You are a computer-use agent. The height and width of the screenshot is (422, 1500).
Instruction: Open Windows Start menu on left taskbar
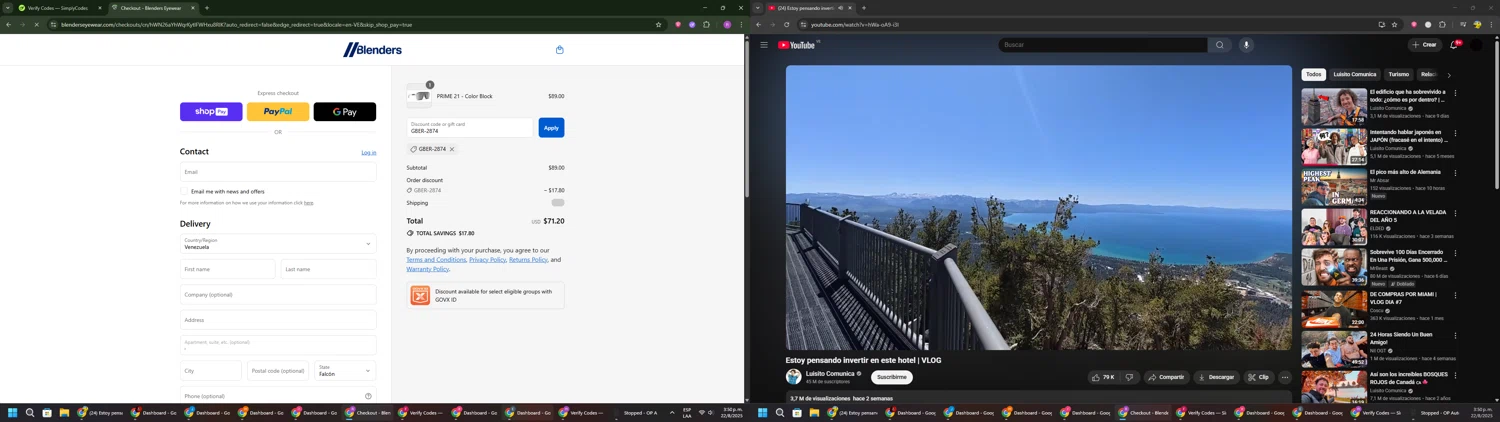tap(13, 412)
